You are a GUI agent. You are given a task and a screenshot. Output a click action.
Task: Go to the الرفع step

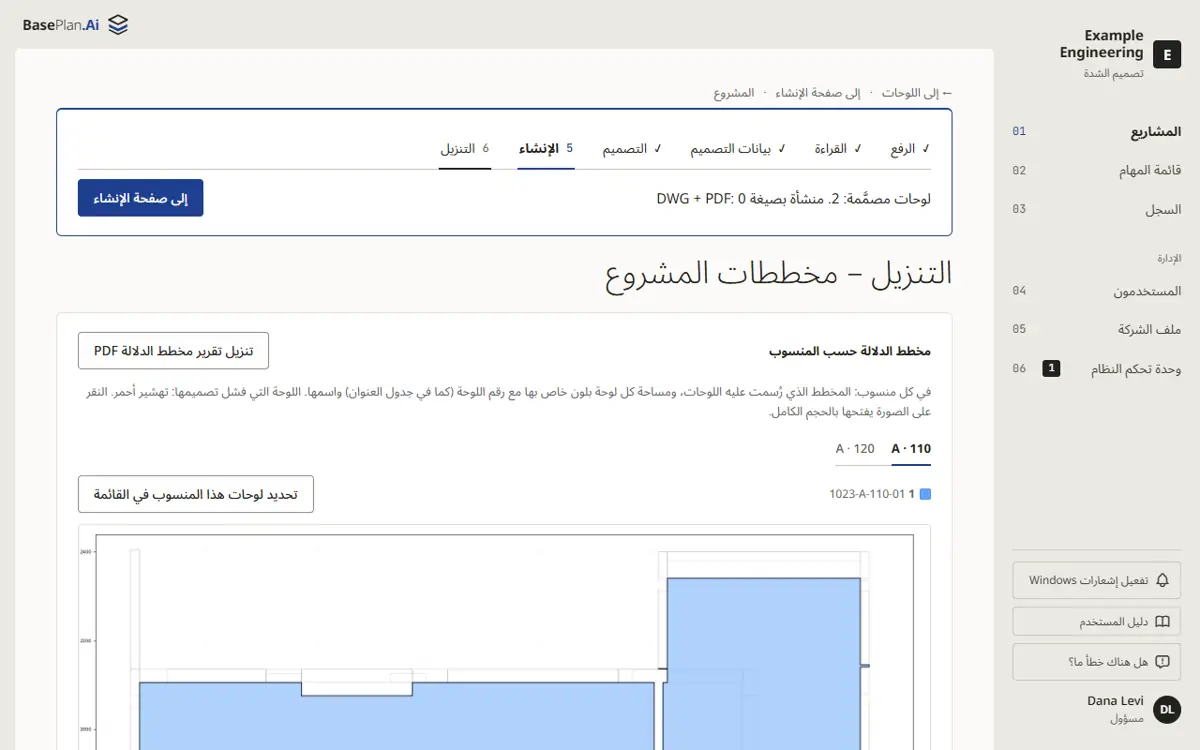910,149
